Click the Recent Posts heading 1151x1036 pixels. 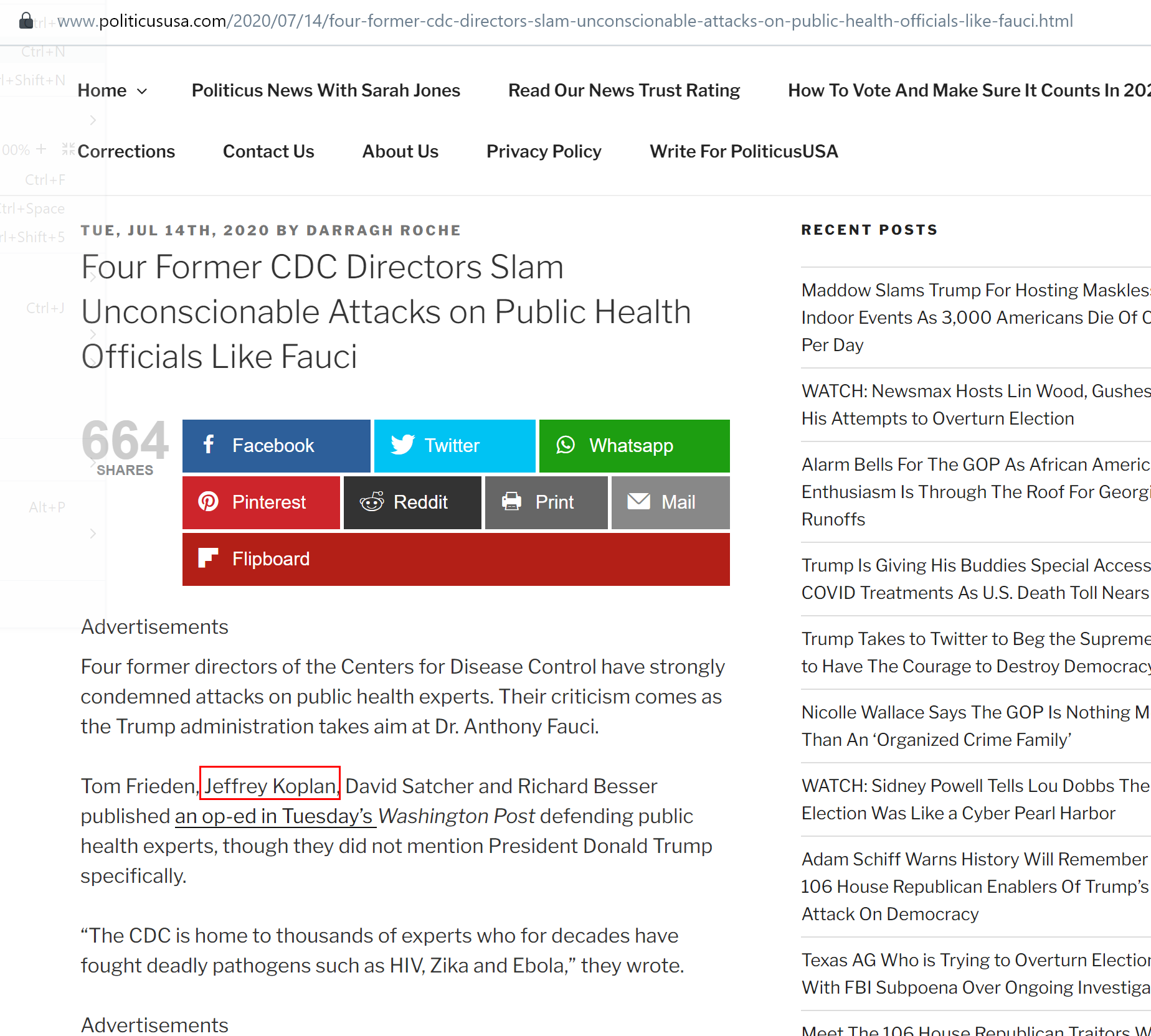point(869,230)
